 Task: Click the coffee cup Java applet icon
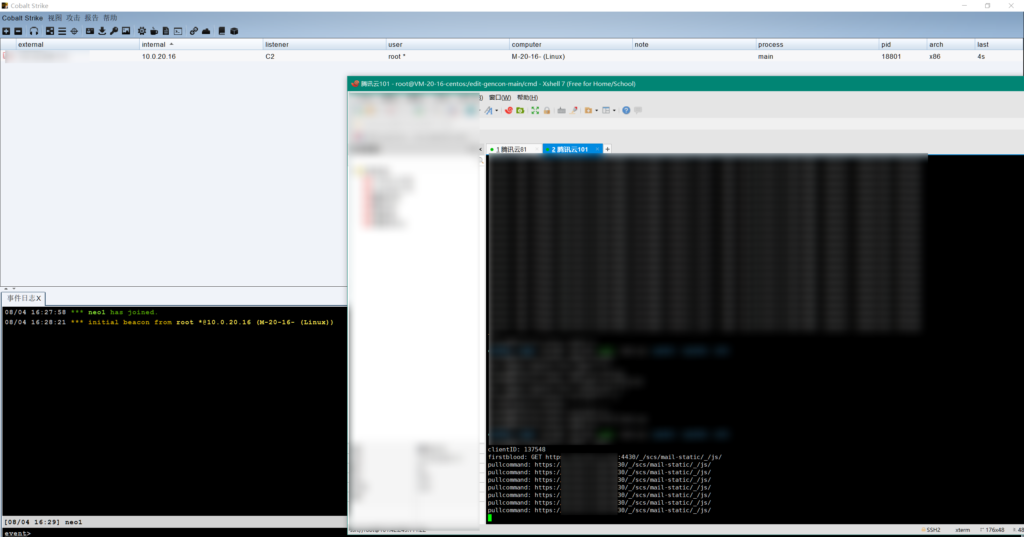pos(154,31)
